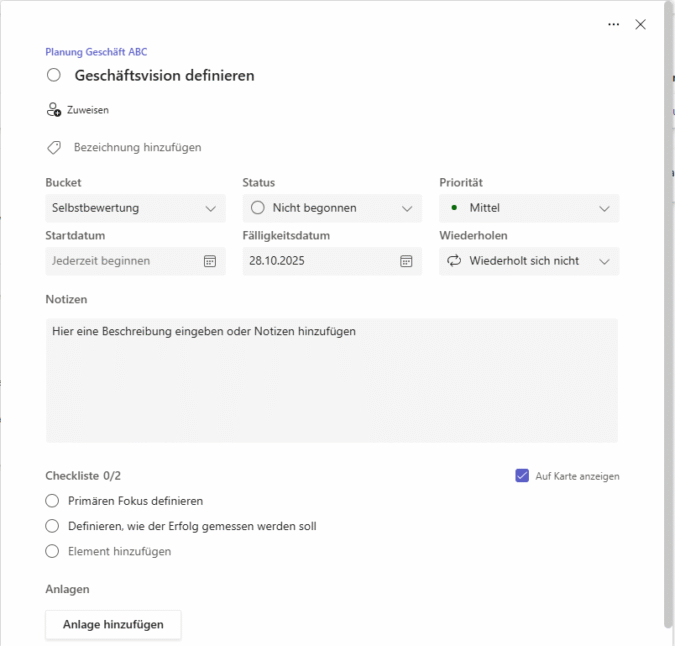Click the label tag icon

[54, 147]
